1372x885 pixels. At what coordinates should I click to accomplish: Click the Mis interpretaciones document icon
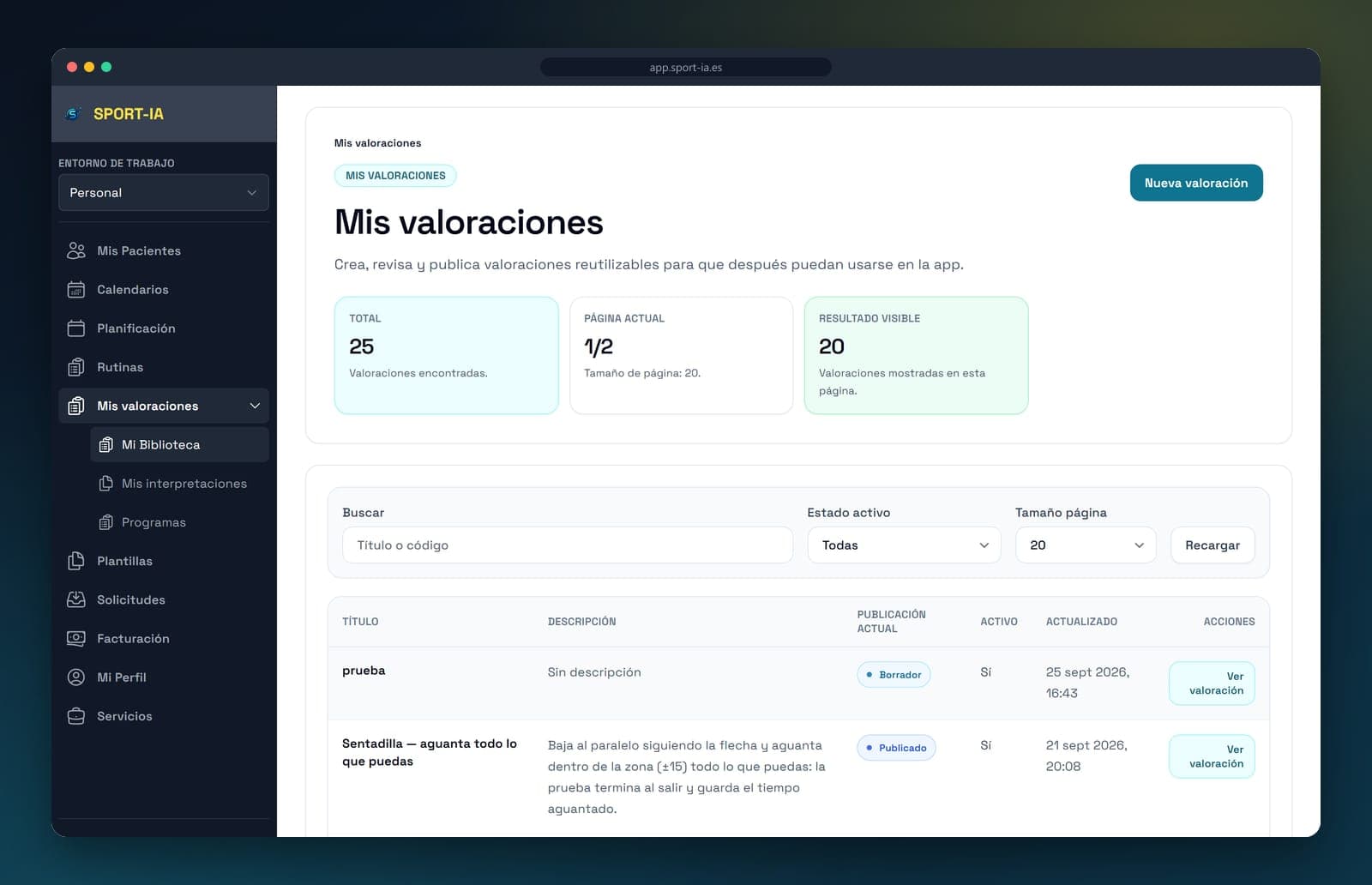pos(105,484)
